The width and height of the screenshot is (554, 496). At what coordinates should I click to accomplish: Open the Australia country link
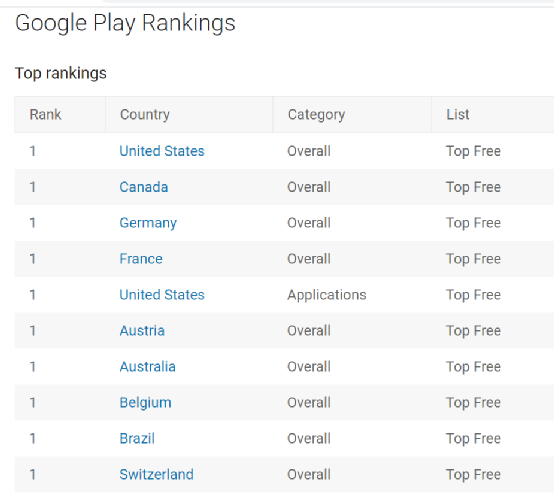147,367
